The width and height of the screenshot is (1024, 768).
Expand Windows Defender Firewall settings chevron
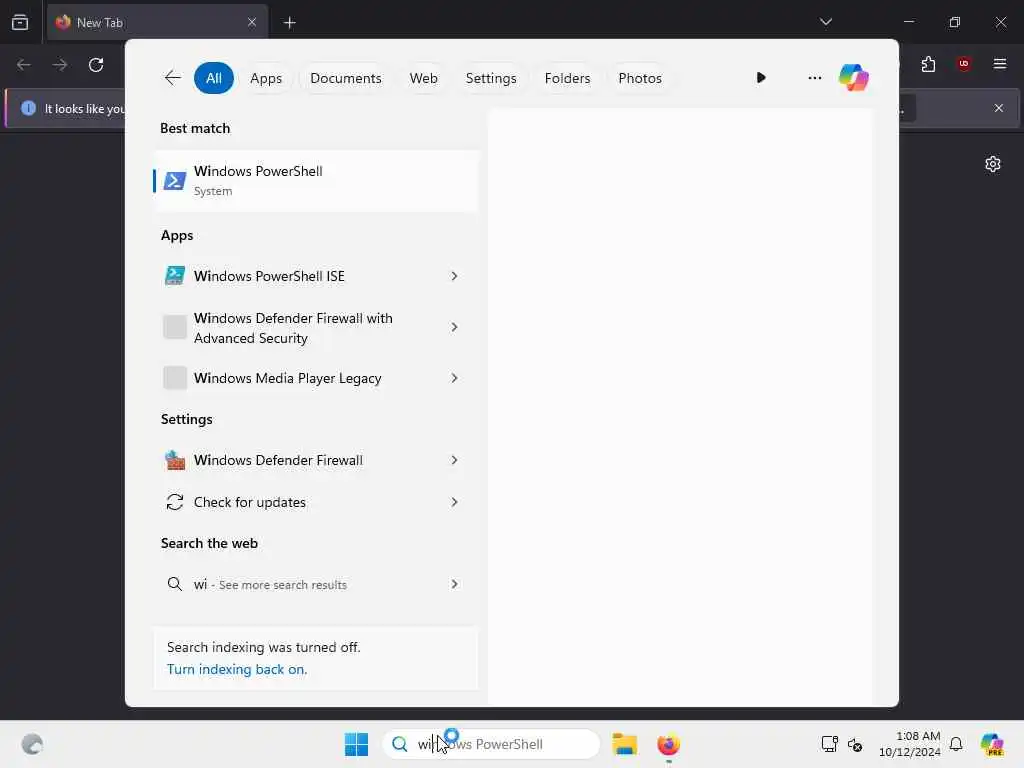pyautogui.click(x=455, y=460)
